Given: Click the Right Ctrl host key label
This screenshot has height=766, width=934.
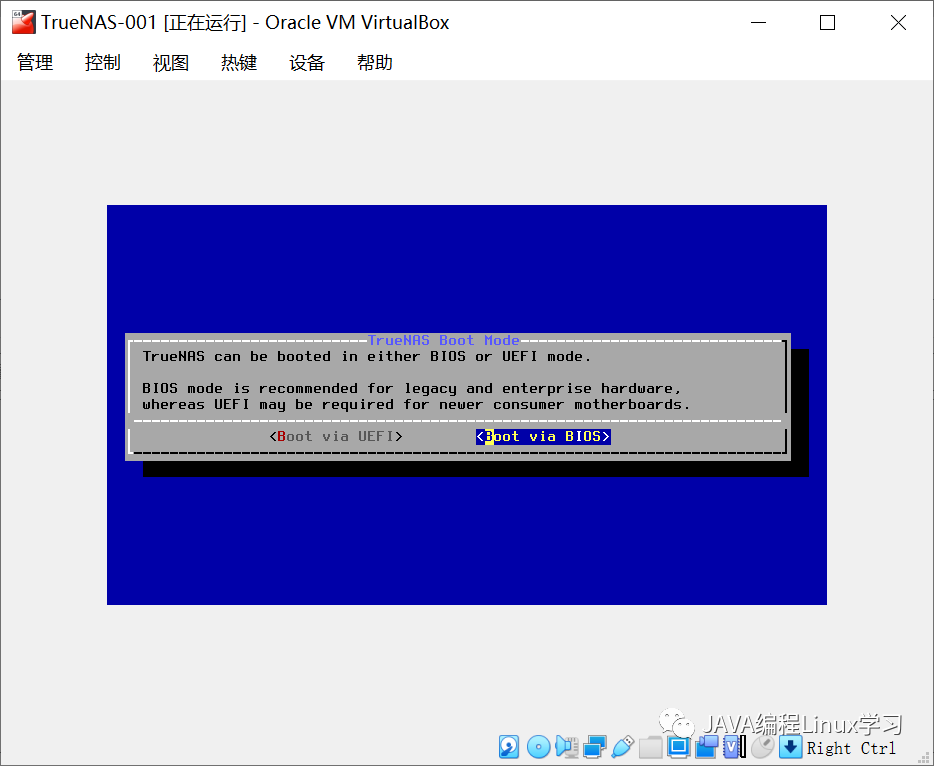Looking at the screenshot, I should (851, 748).
